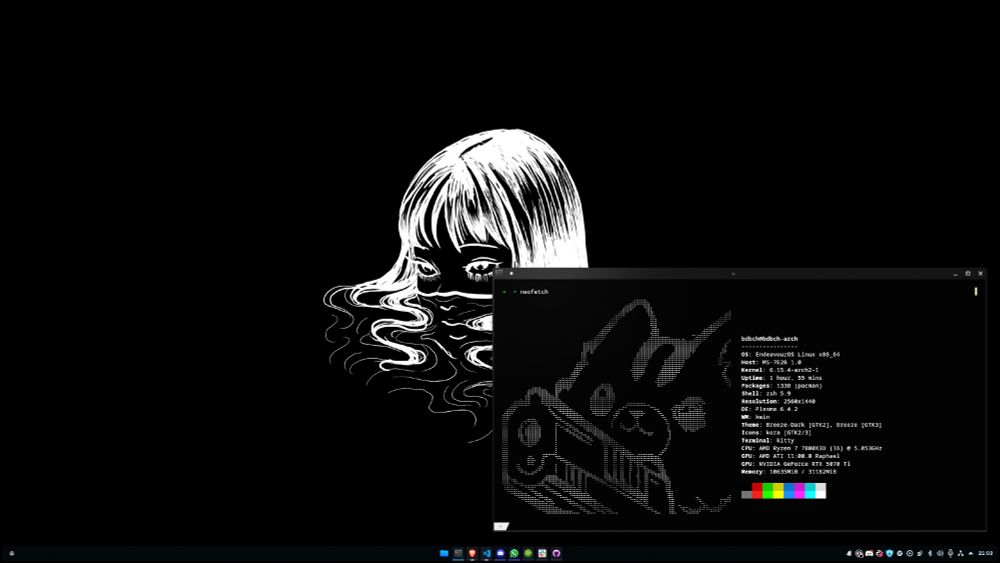Click the scrollbar marker at the terminal's right edge

(976, 291)
